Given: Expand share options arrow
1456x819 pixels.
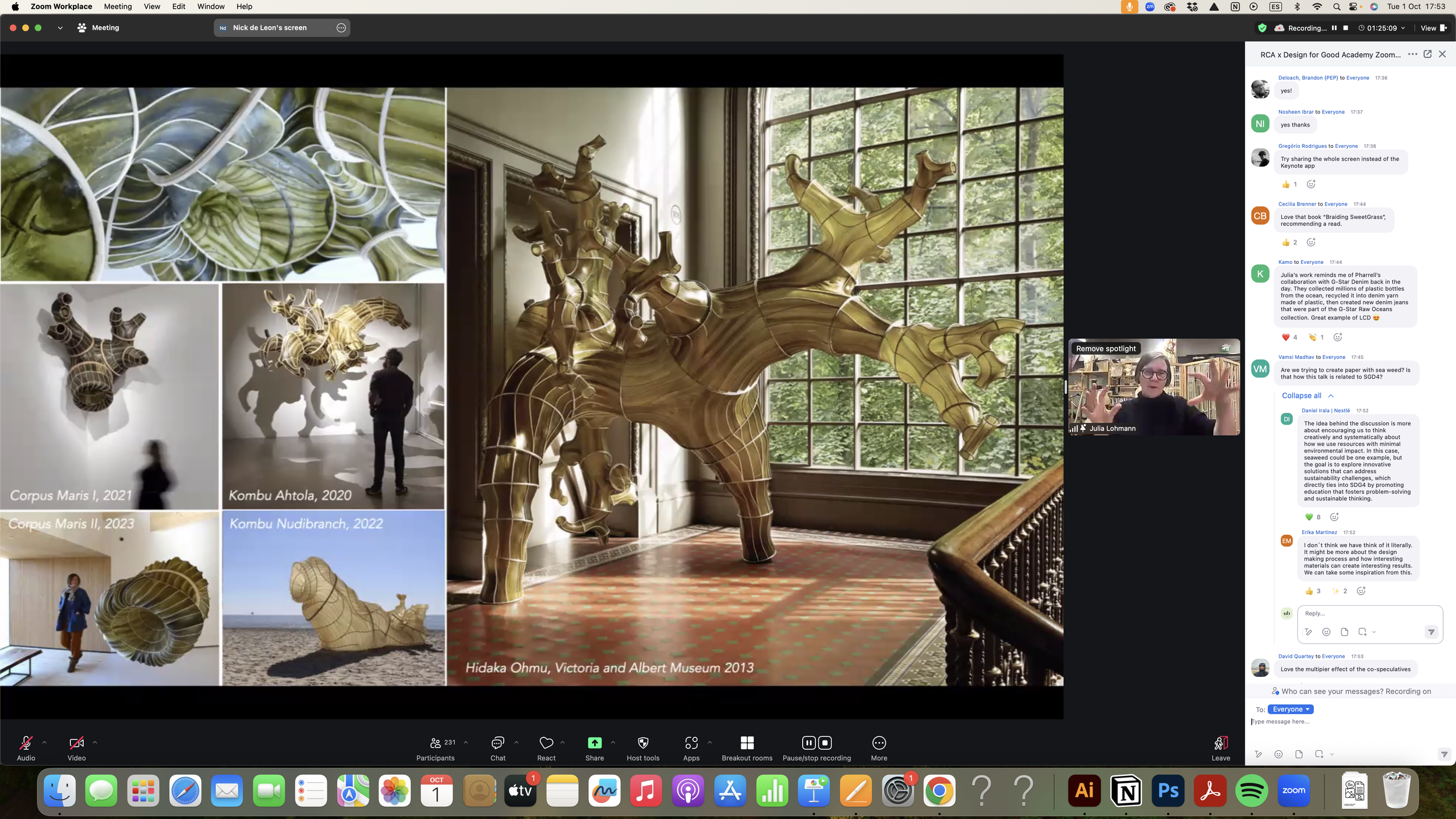Looking at the screenshot, I should pyautogui.click(x=613, y=742).
